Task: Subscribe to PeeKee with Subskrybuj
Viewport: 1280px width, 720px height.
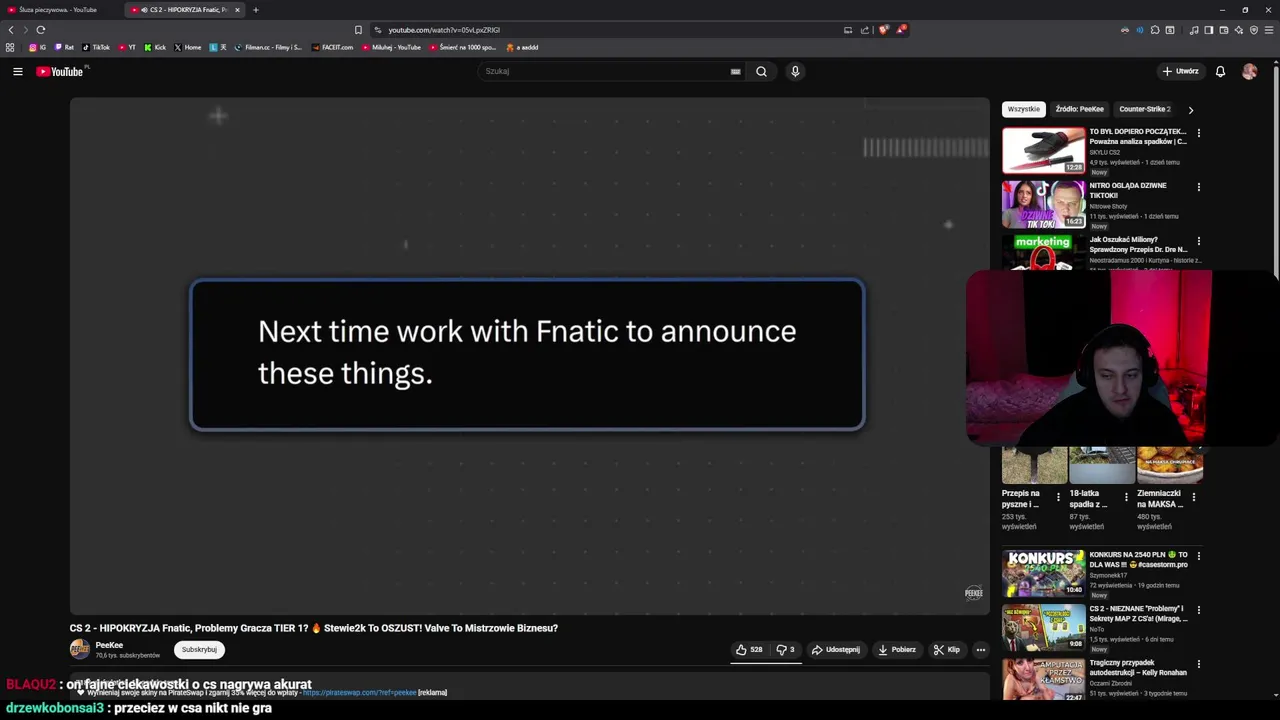Action: pyautogui.click(x=199, y=650)
